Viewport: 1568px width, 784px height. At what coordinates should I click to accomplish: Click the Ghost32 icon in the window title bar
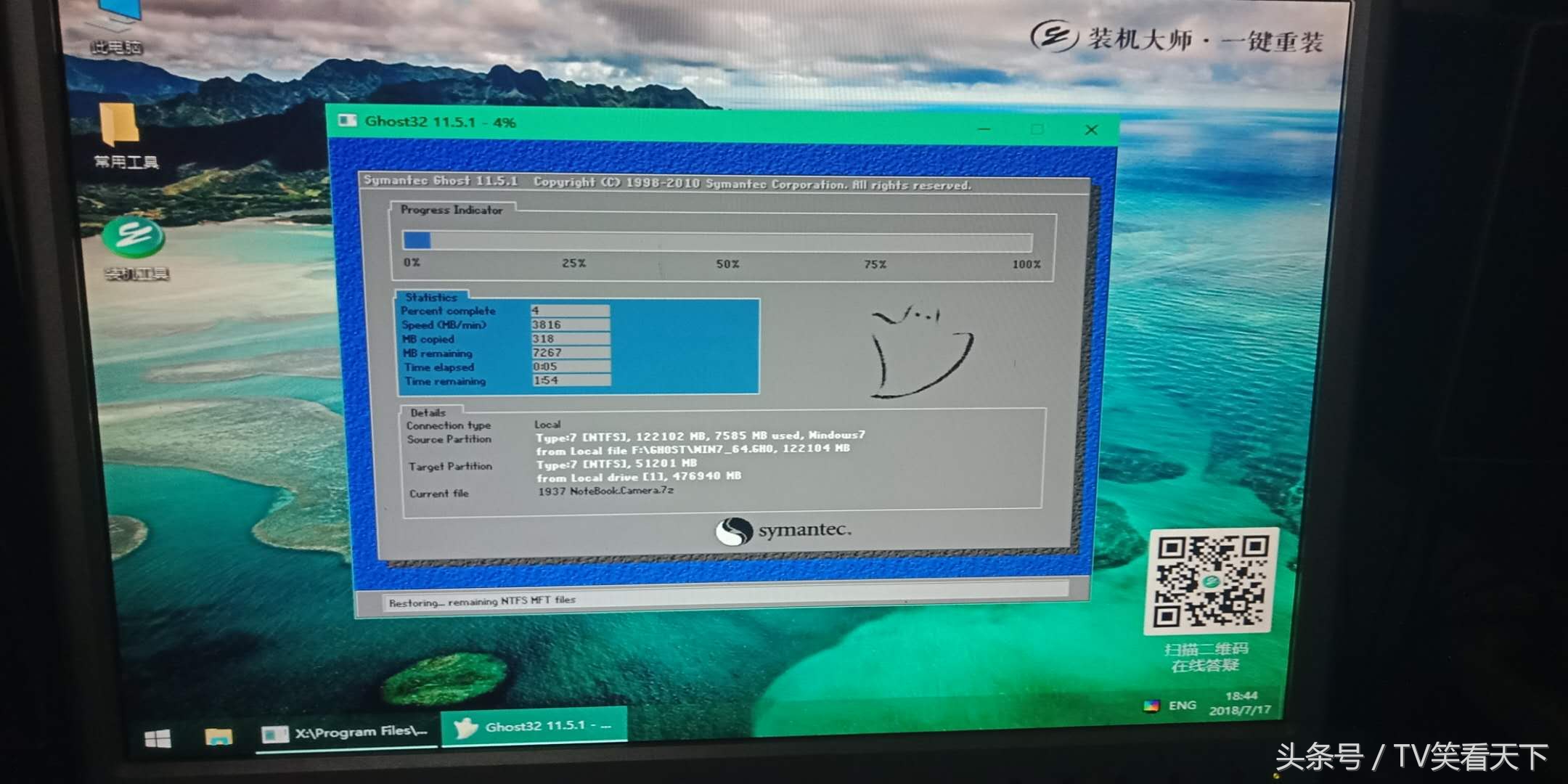(349, 122)
